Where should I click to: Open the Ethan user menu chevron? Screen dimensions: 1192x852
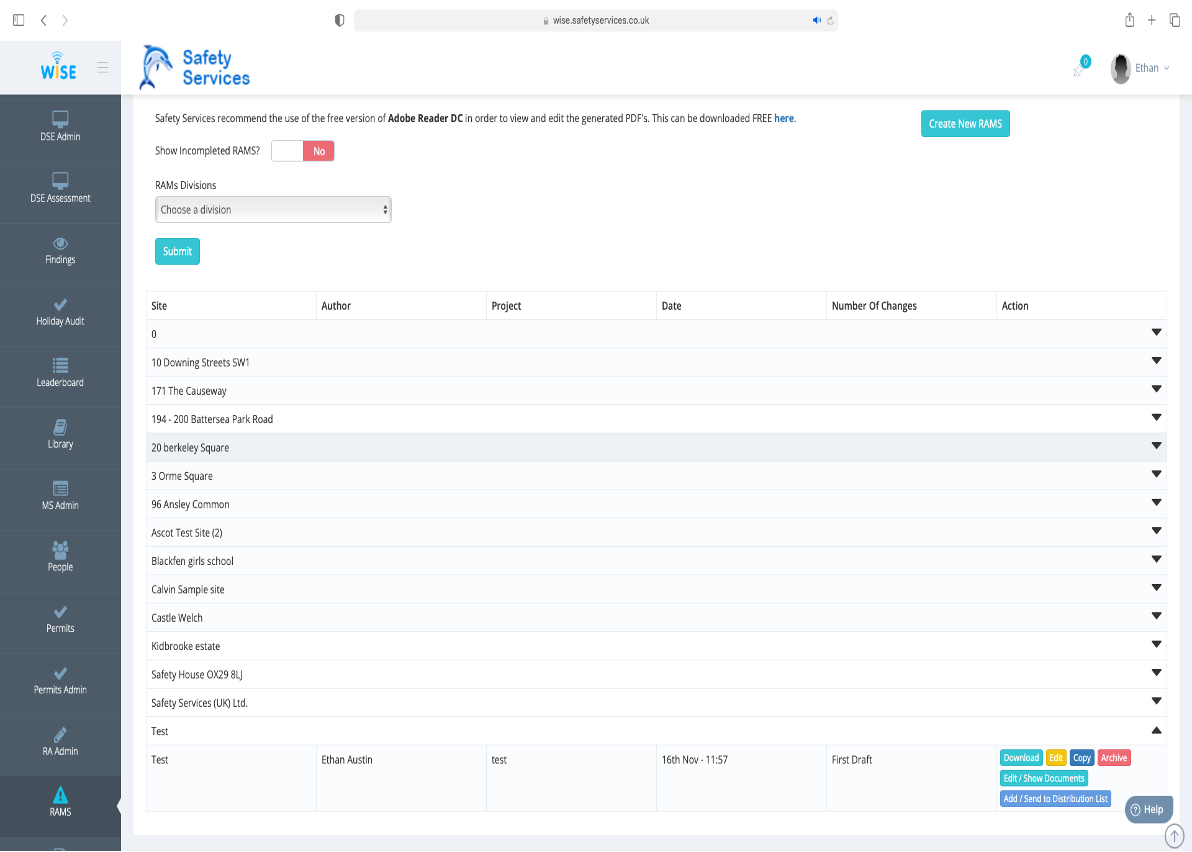[1167, 68]
